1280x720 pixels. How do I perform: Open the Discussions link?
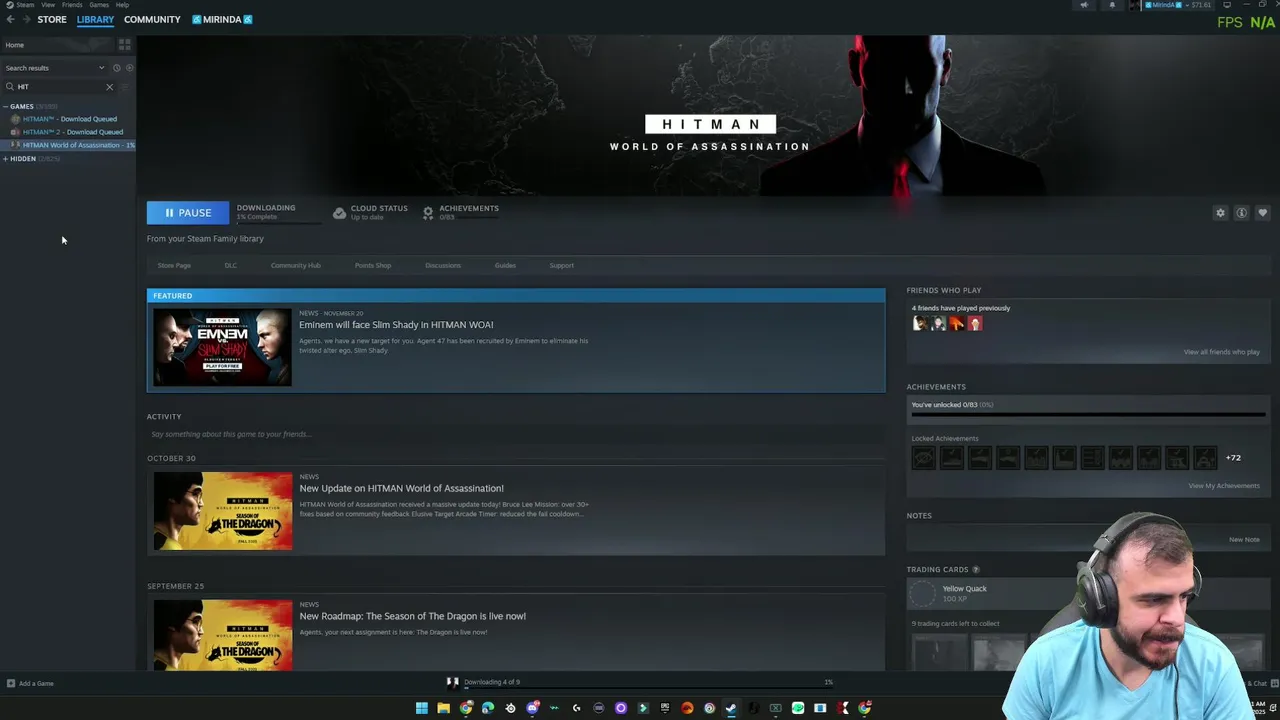[x=443, y=266]
